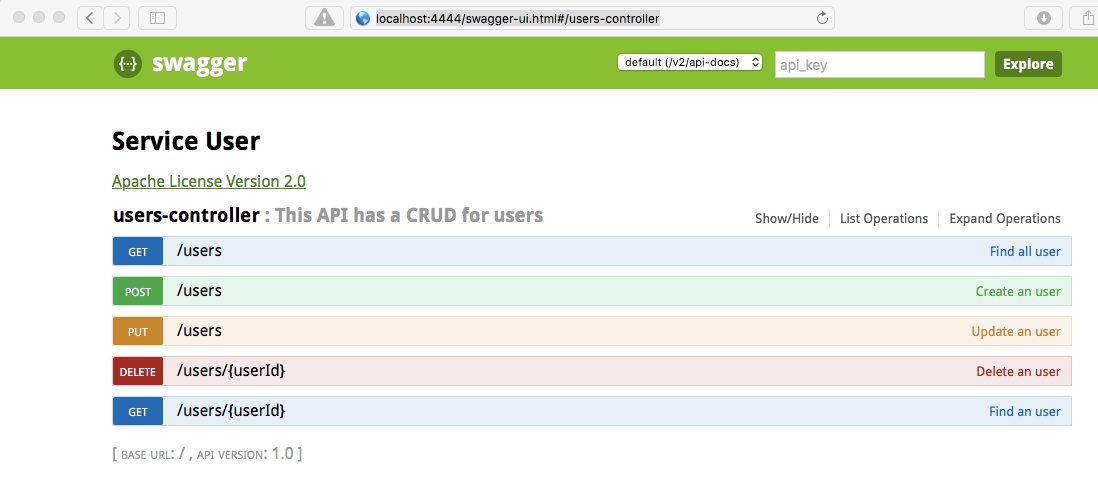Open the Apache License Version 2.0 link
The width and height of the screenshot is (1098, 501).
point(209,181)
